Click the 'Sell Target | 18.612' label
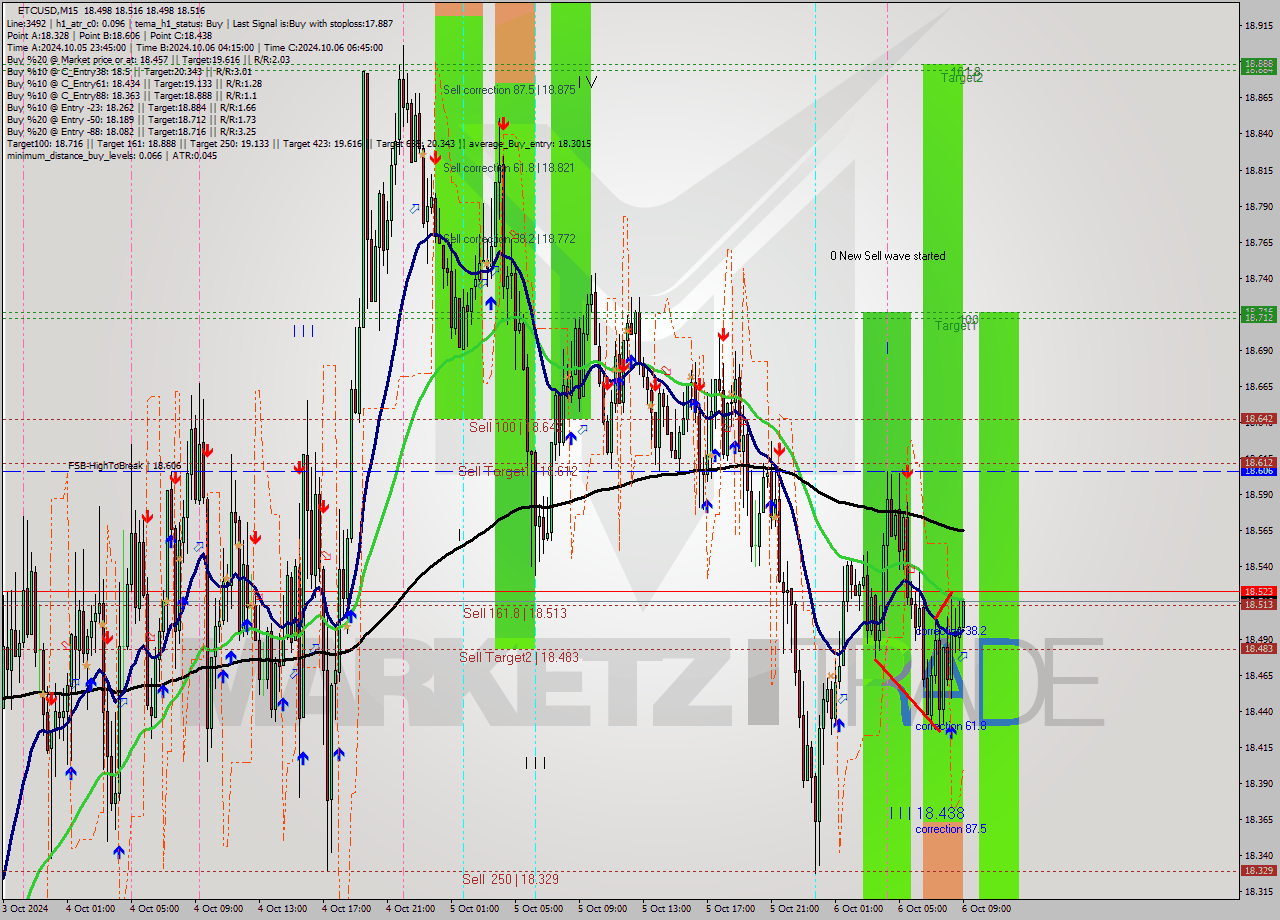Image resolution: width=1280 pixels, height=920 pixels. 518,471
